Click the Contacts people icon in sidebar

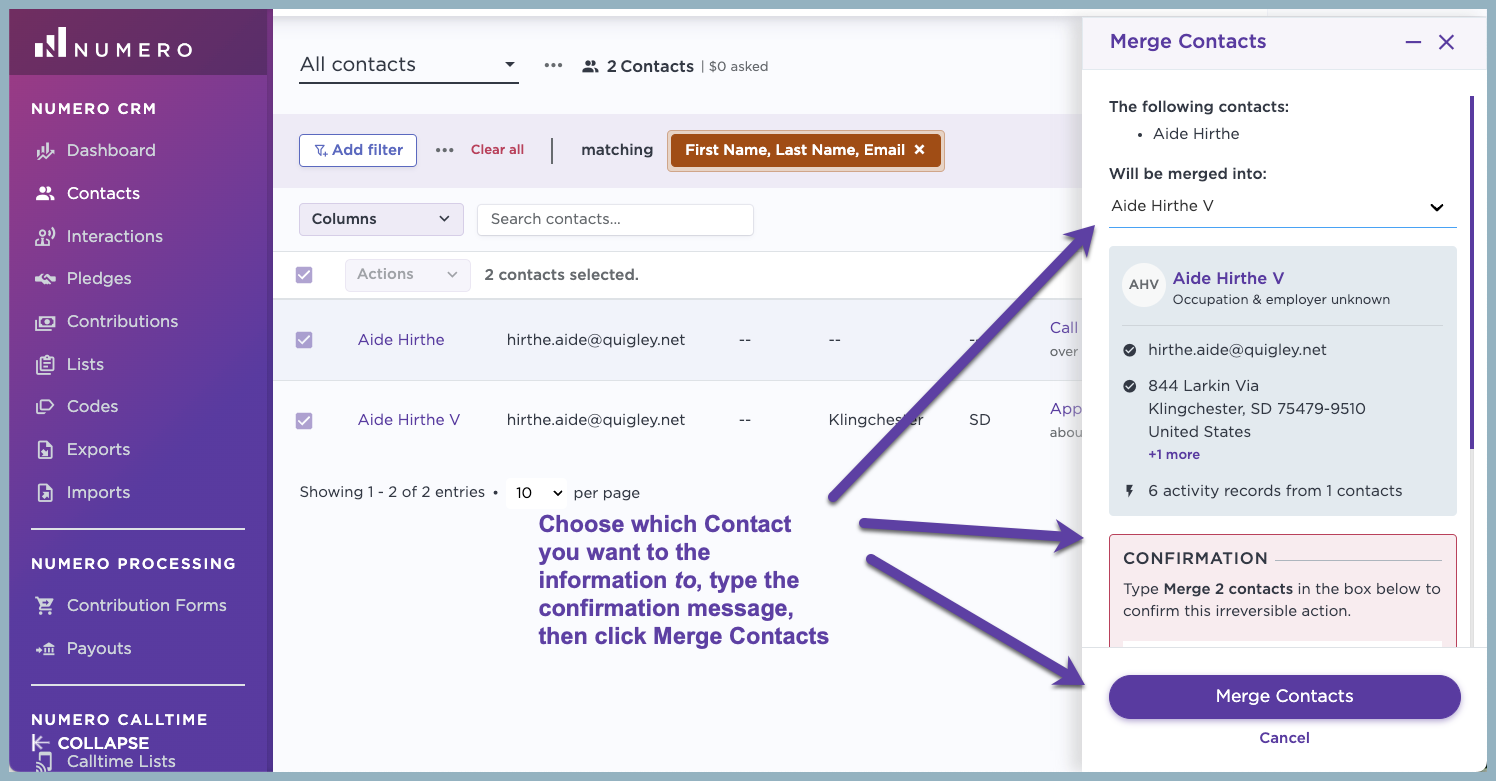tap(45, 193)
